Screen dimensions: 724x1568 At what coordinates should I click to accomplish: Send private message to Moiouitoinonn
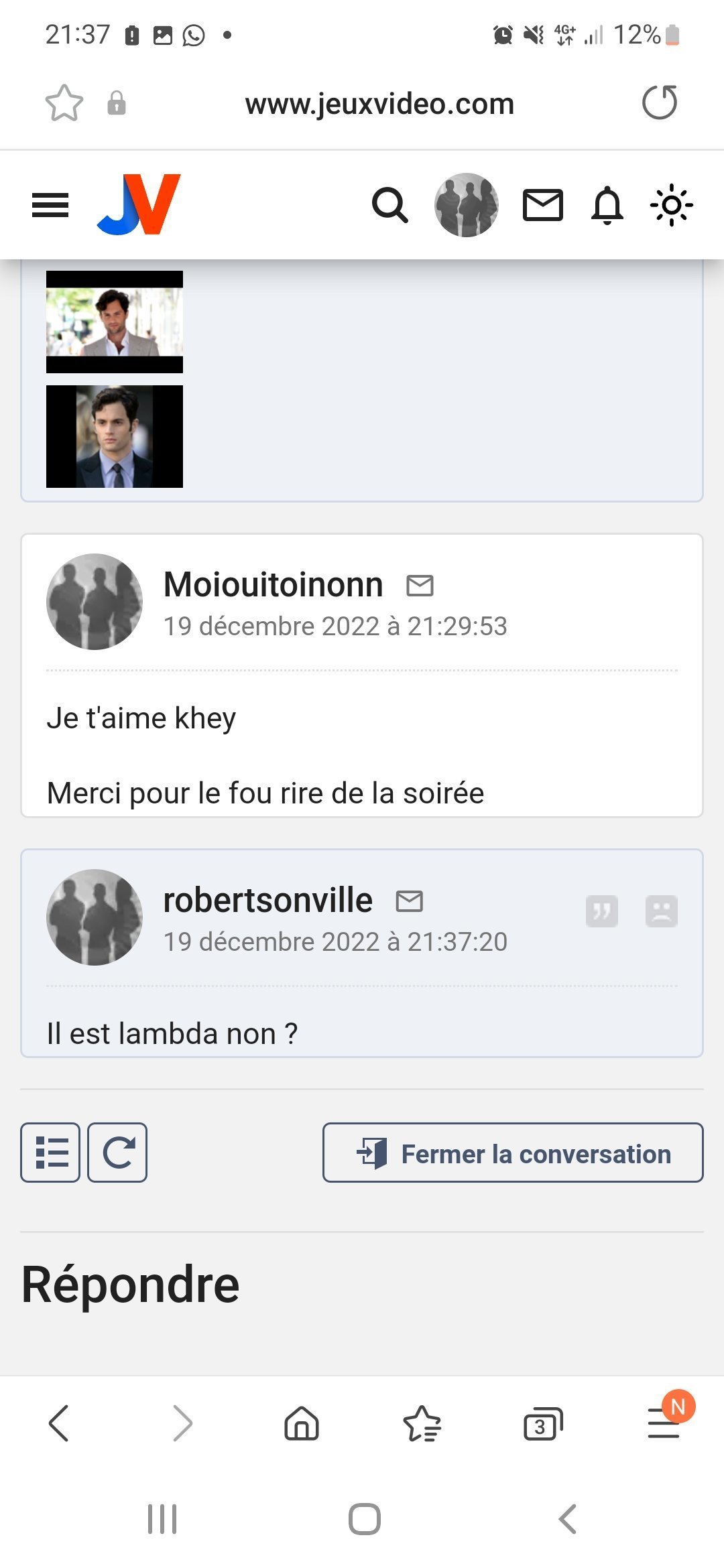click(x=420, y=585)
